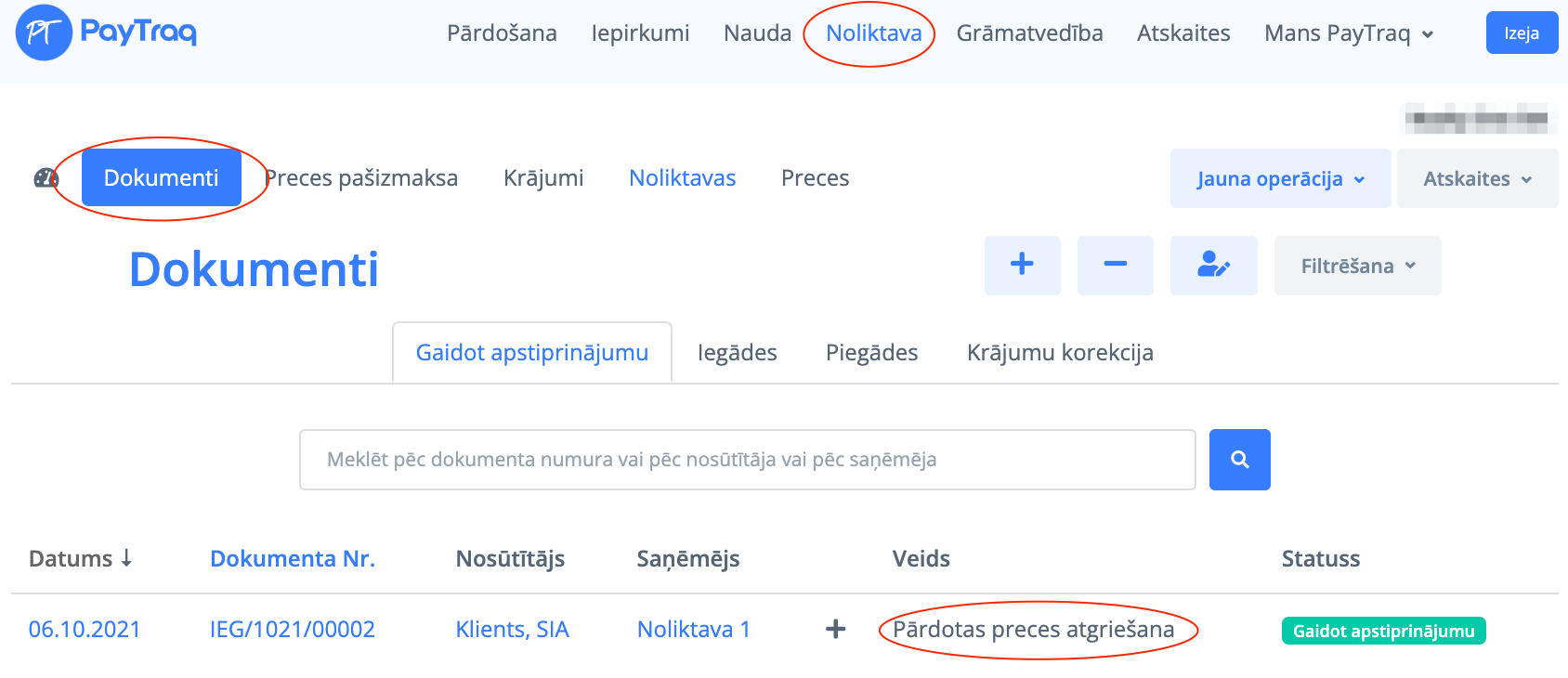Click the document search input field

[747, 460]
